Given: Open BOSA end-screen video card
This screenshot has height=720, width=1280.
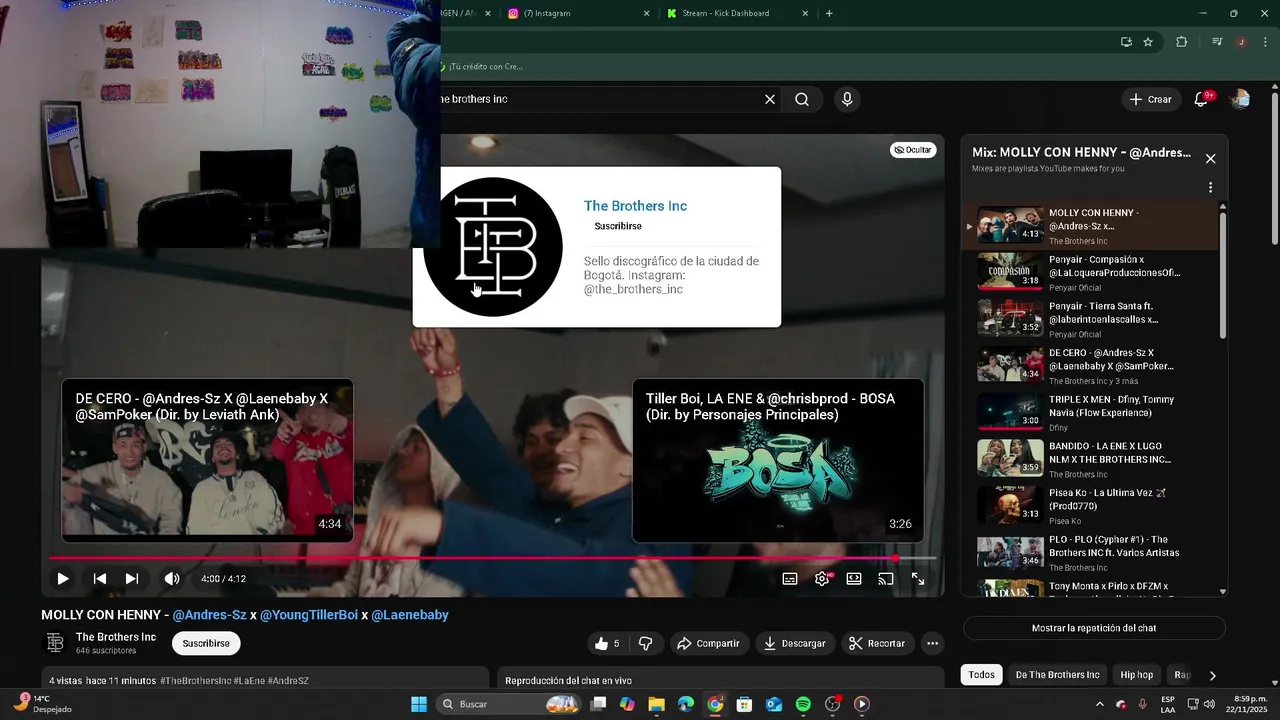Looking at the screenshot, I should [x=778, y=460].
